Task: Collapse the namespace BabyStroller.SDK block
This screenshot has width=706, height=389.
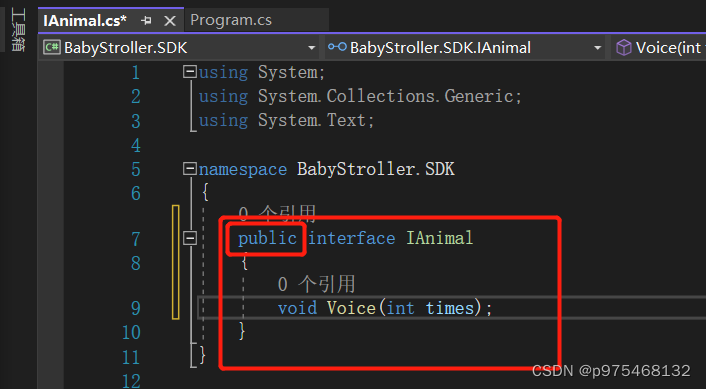Action: (x=190, y=169)
